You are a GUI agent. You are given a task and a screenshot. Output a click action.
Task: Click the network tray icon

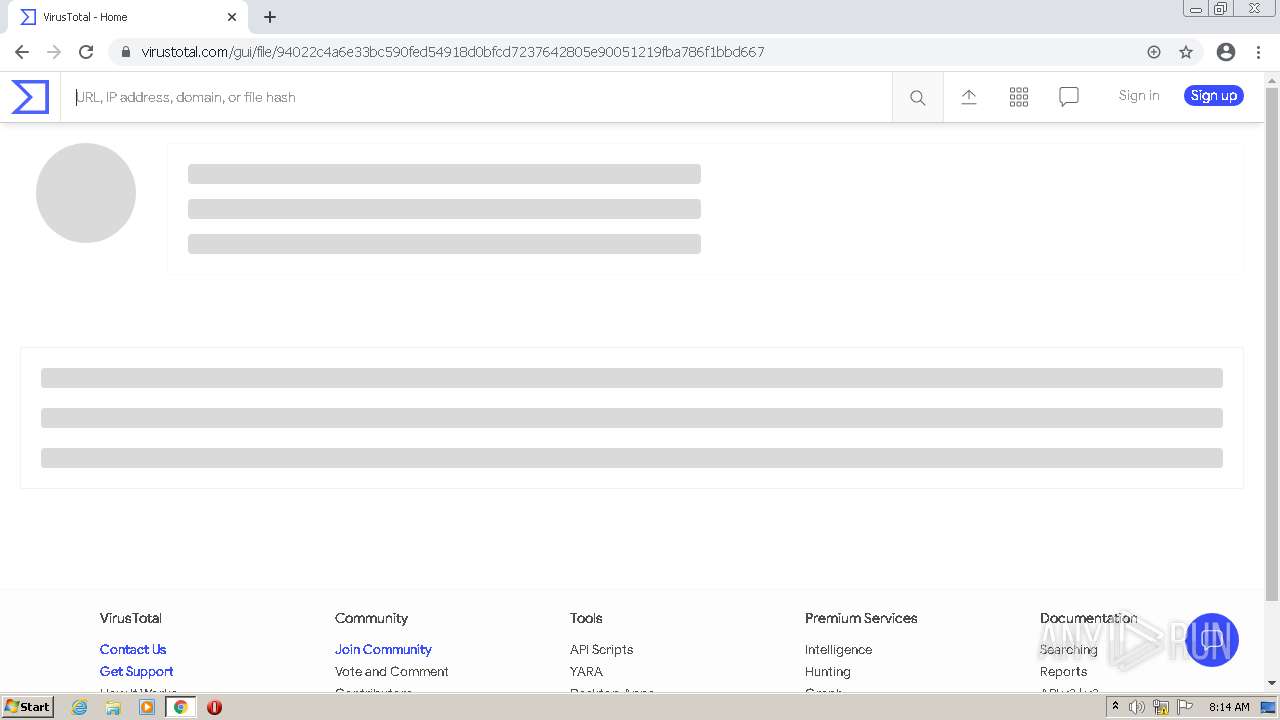tap(1161, 707)
